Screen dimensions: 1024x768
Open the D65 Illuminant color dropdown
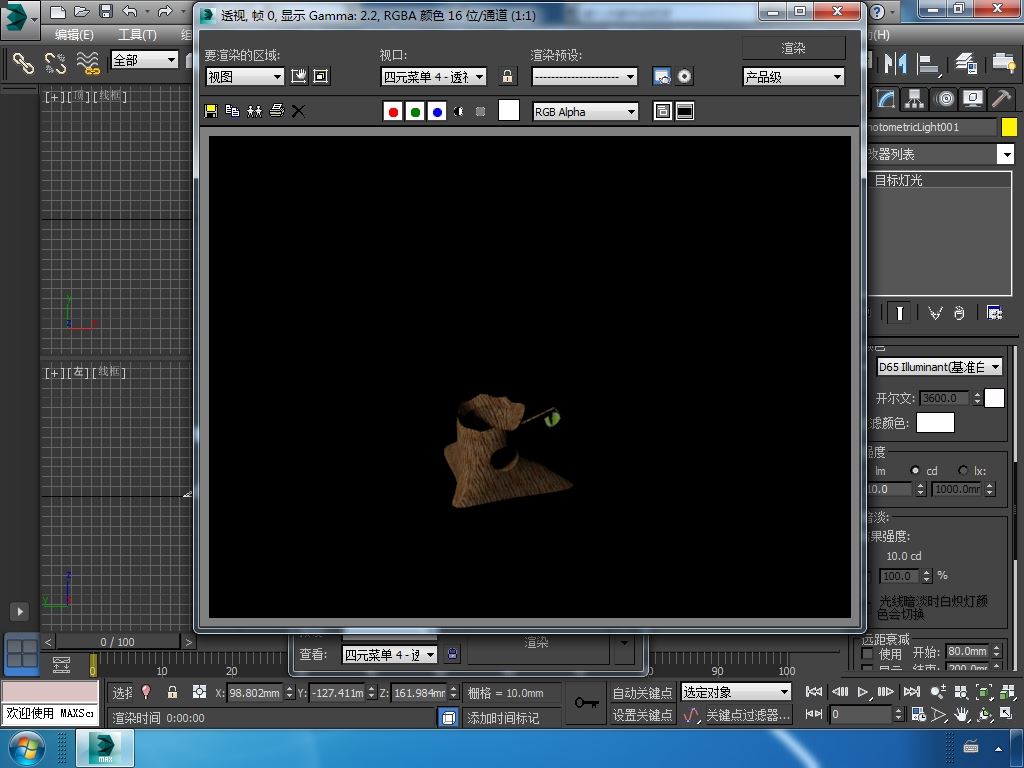pos(939,367)
